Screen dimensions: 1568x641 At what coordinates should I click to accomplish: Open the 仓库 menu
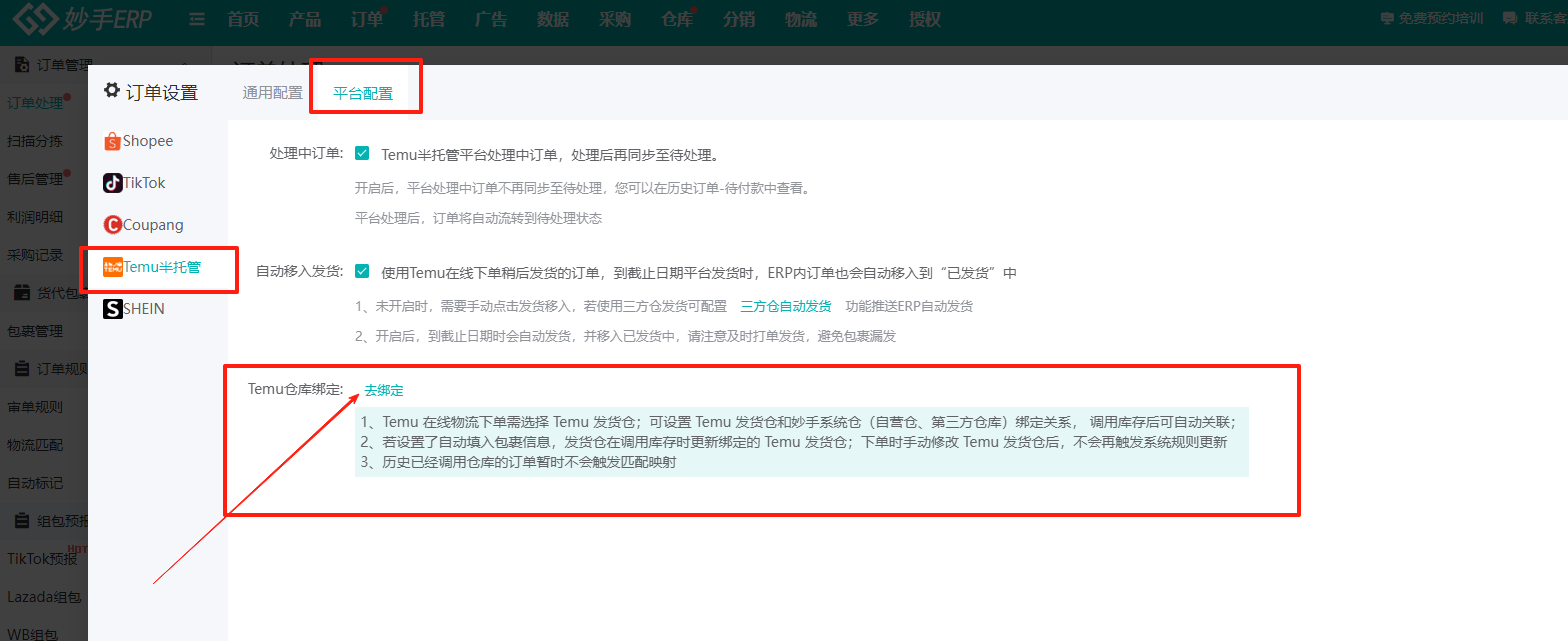click(677, 19)
